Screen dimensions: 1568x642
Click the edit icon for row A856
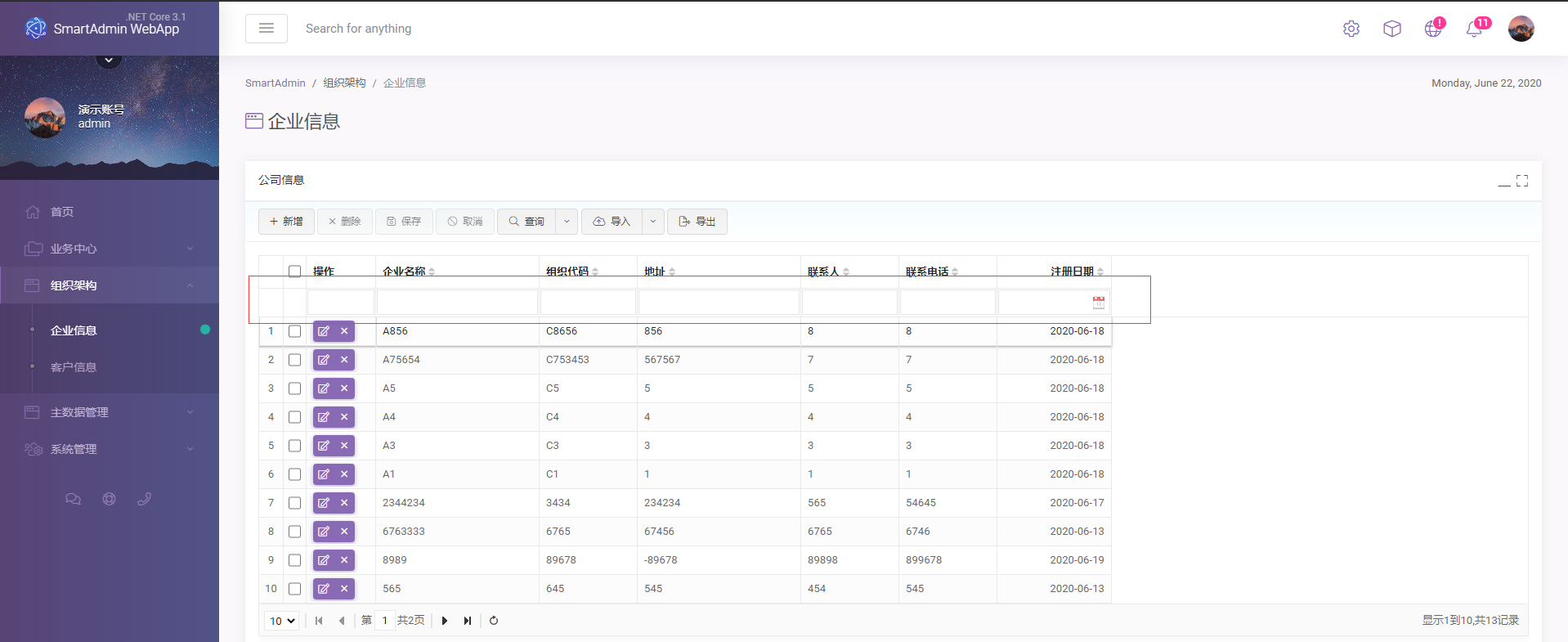point(324,331)
